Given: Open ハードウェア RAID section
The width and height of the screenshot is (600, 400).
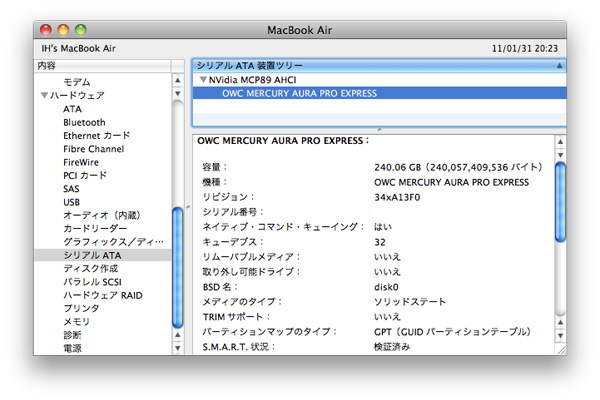Looking at the screenshot, I should [103, 295].
